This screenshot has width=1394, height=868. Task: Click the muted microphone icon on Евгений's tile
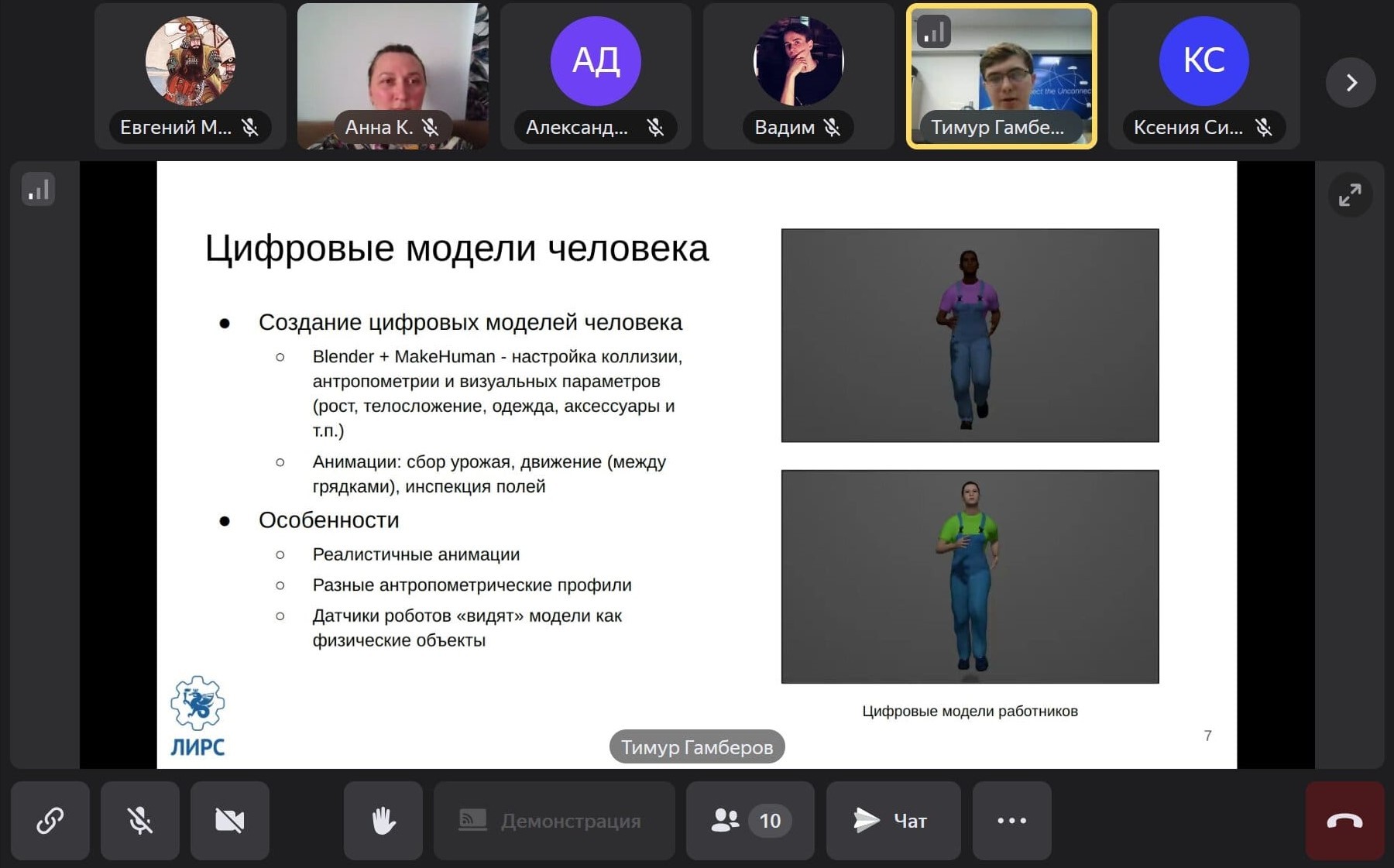point(249,127)
